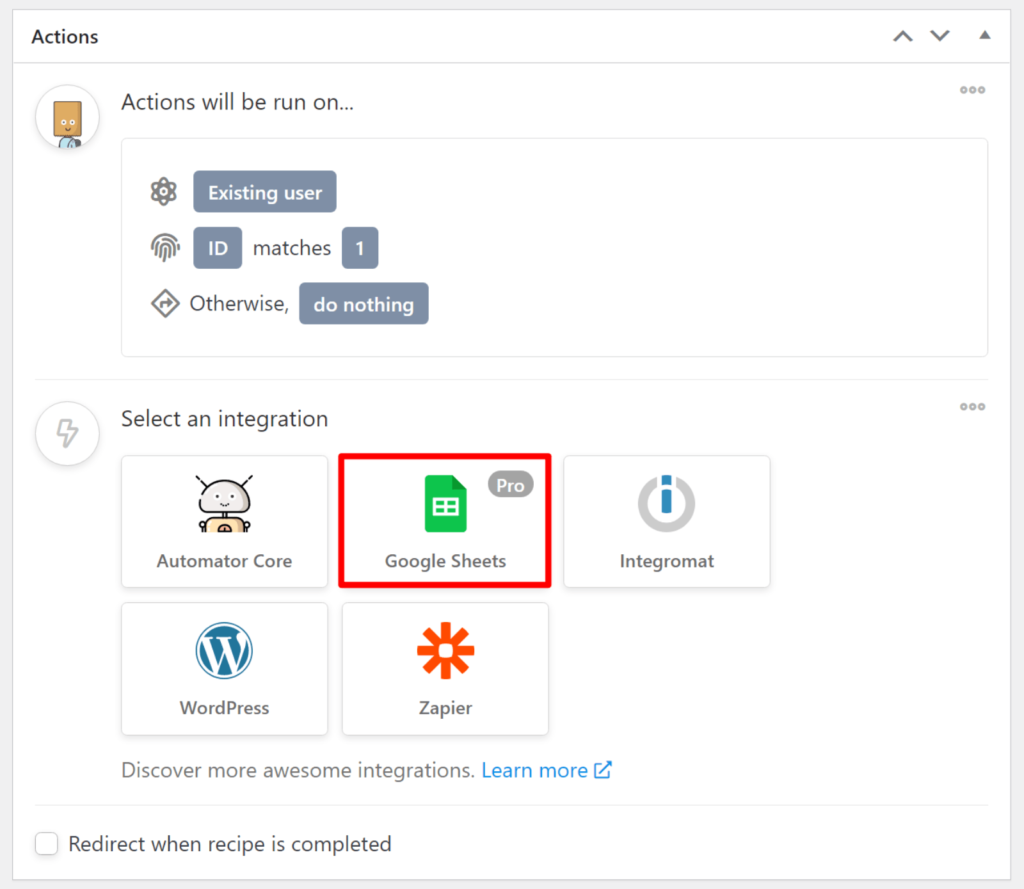1024x889 pixels.
Task: Click the user avatar circle icon
Action: [67, 118]
